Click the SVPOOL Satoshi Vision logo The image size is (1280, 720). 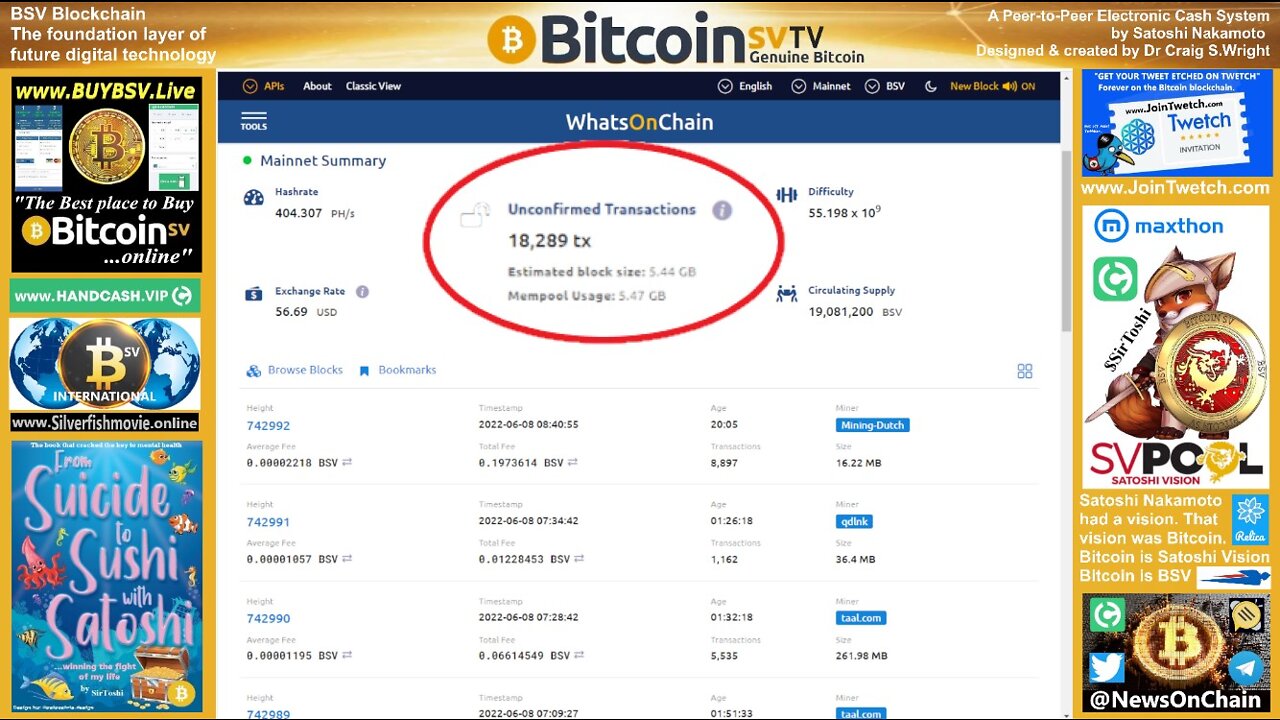coord(1174,465)
